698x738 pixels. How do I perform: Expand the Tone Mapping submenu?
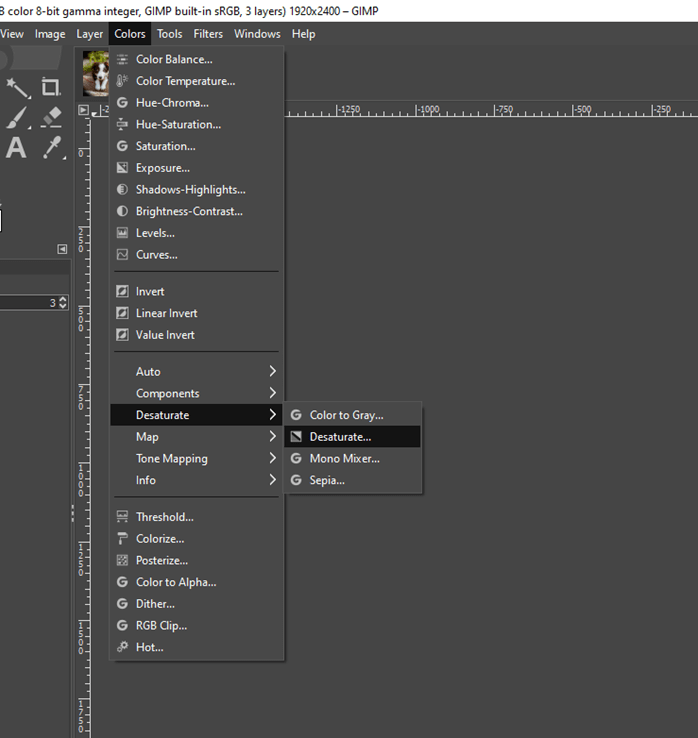(197, 458)
